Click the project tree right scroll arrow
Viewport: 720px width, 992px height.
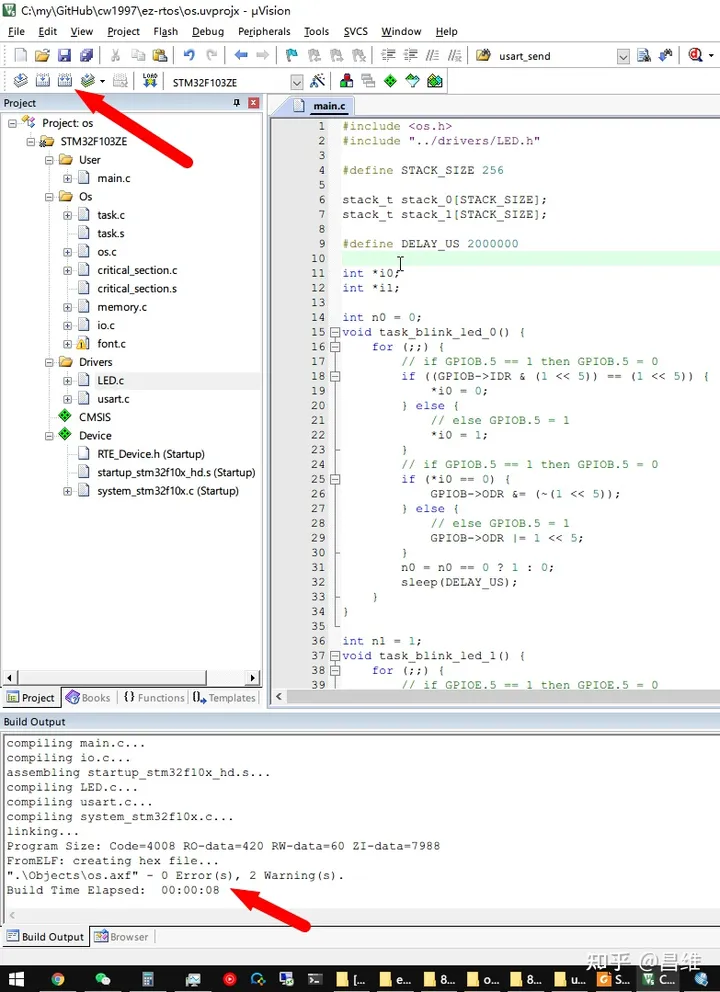click(x=252, y=678)
